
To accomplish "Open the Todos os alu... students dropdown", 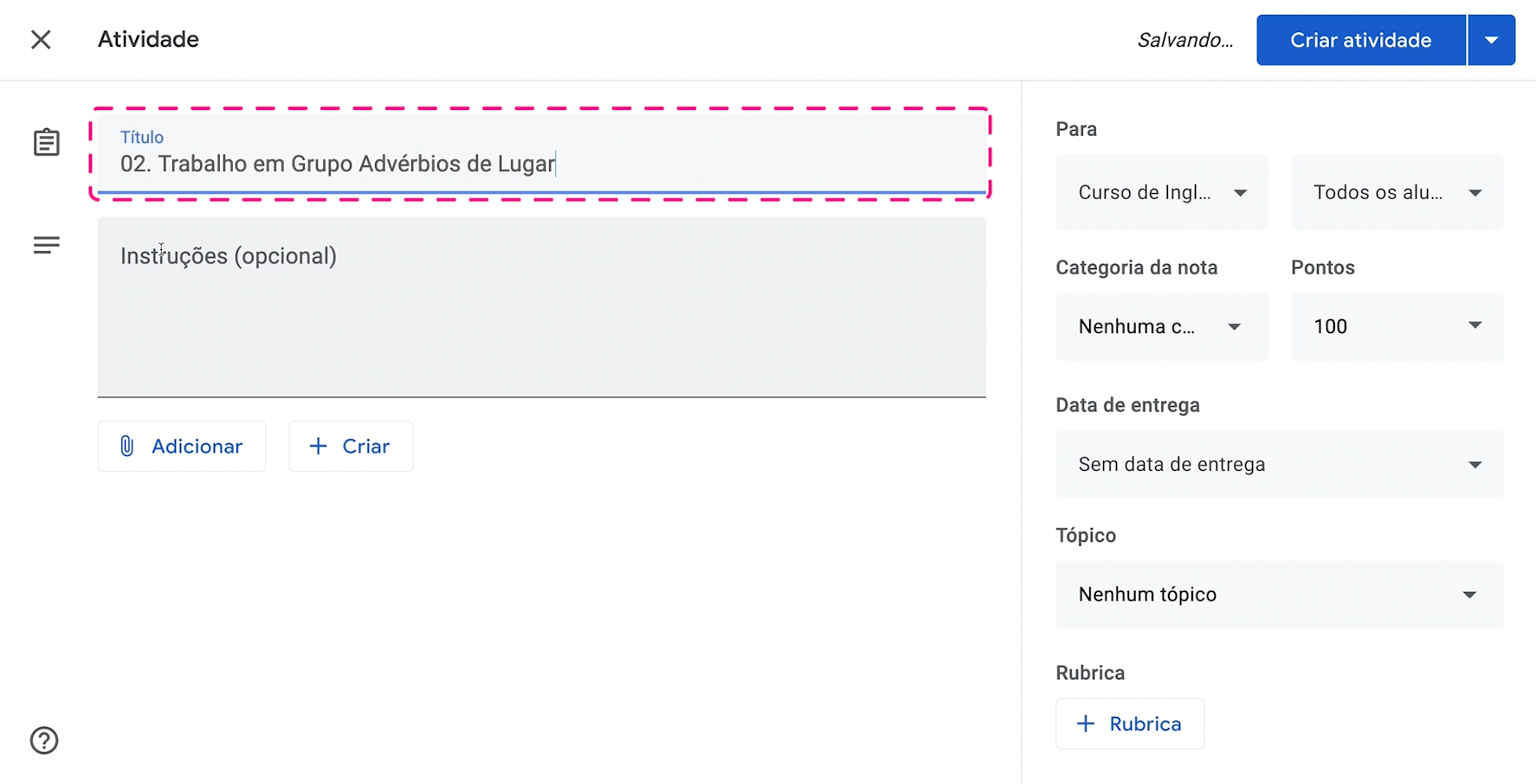I will point(1397,193).
